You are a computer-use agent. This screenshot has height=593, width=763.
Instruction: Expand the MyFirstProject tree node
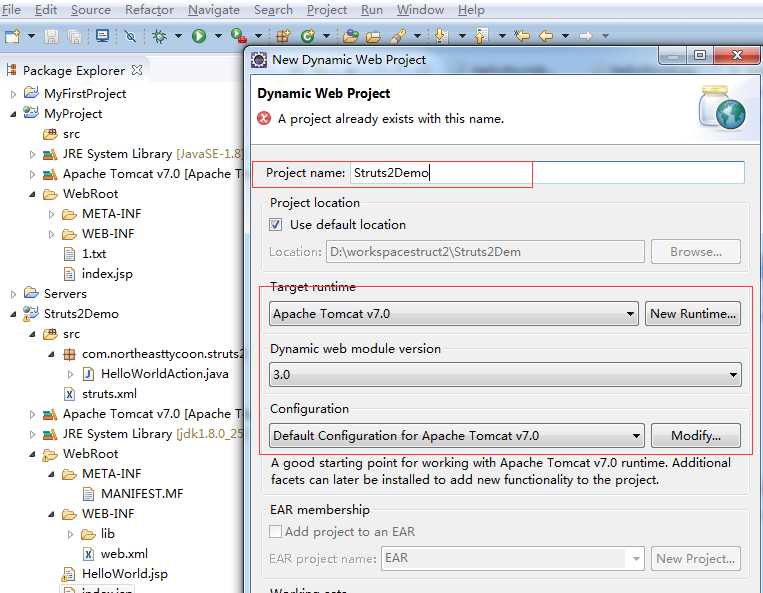click(13, 94)
